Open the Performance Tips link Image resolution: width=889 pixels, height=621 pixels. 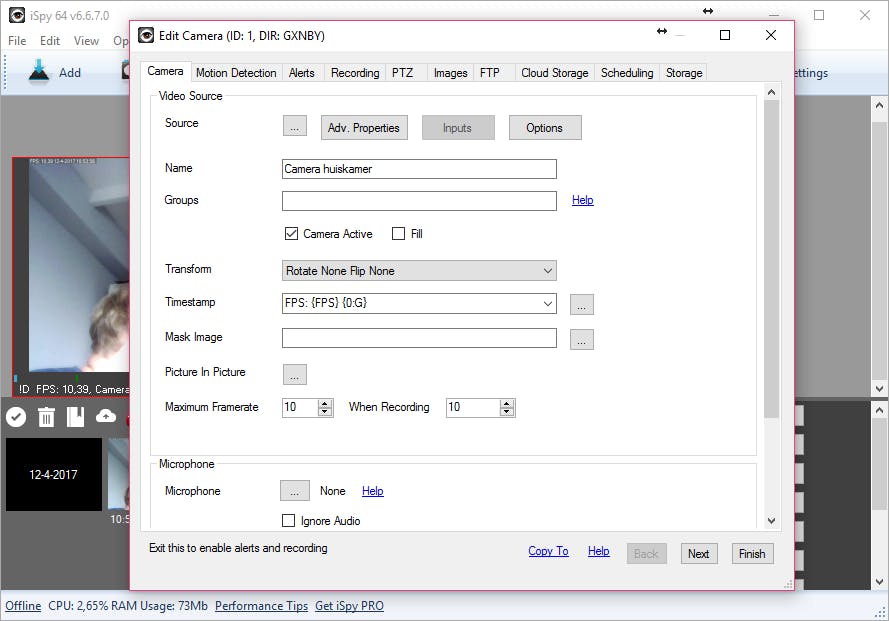pyautogui.click(x=261, y=606)
